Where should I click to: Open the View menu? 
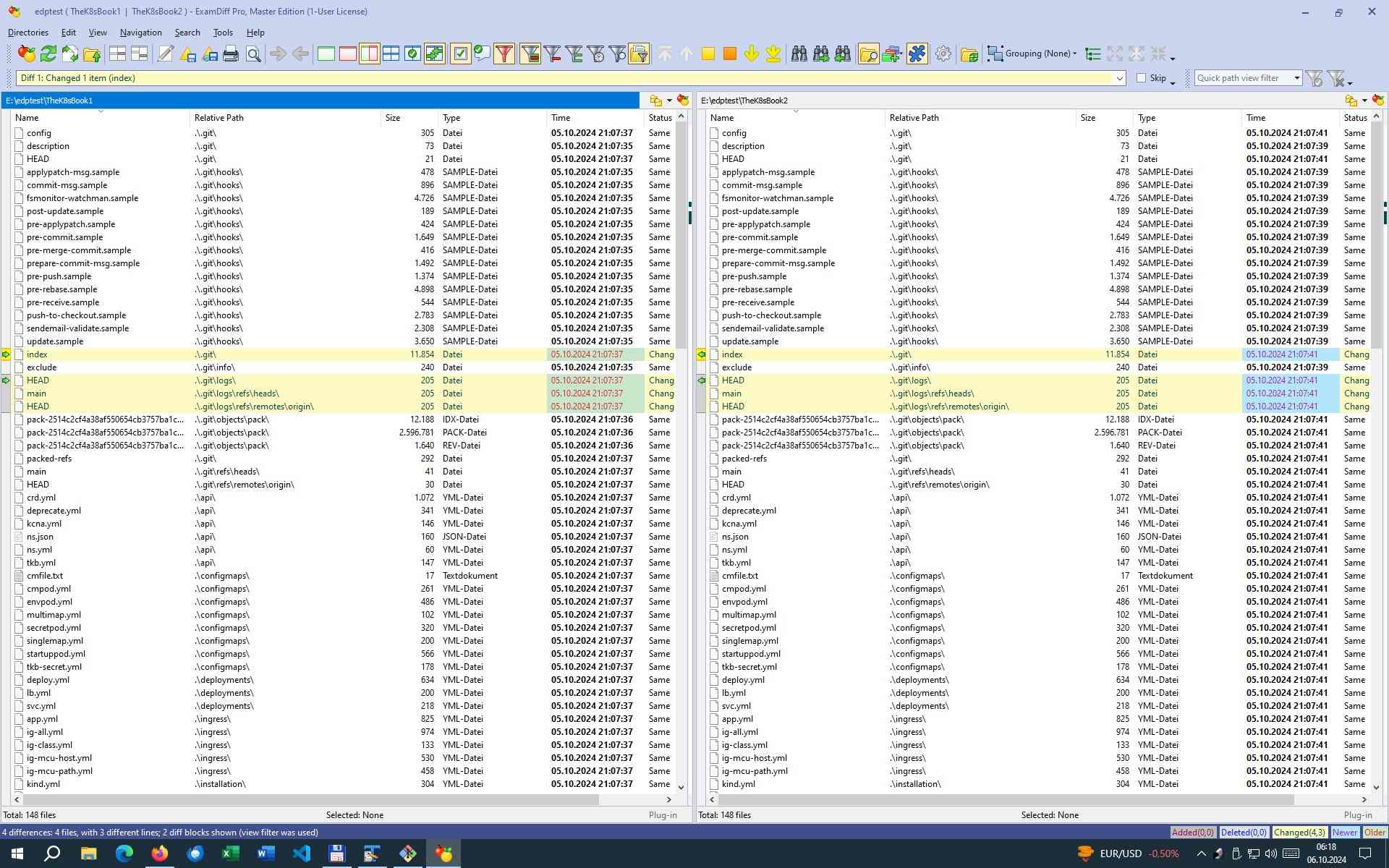tap(98, 33)
